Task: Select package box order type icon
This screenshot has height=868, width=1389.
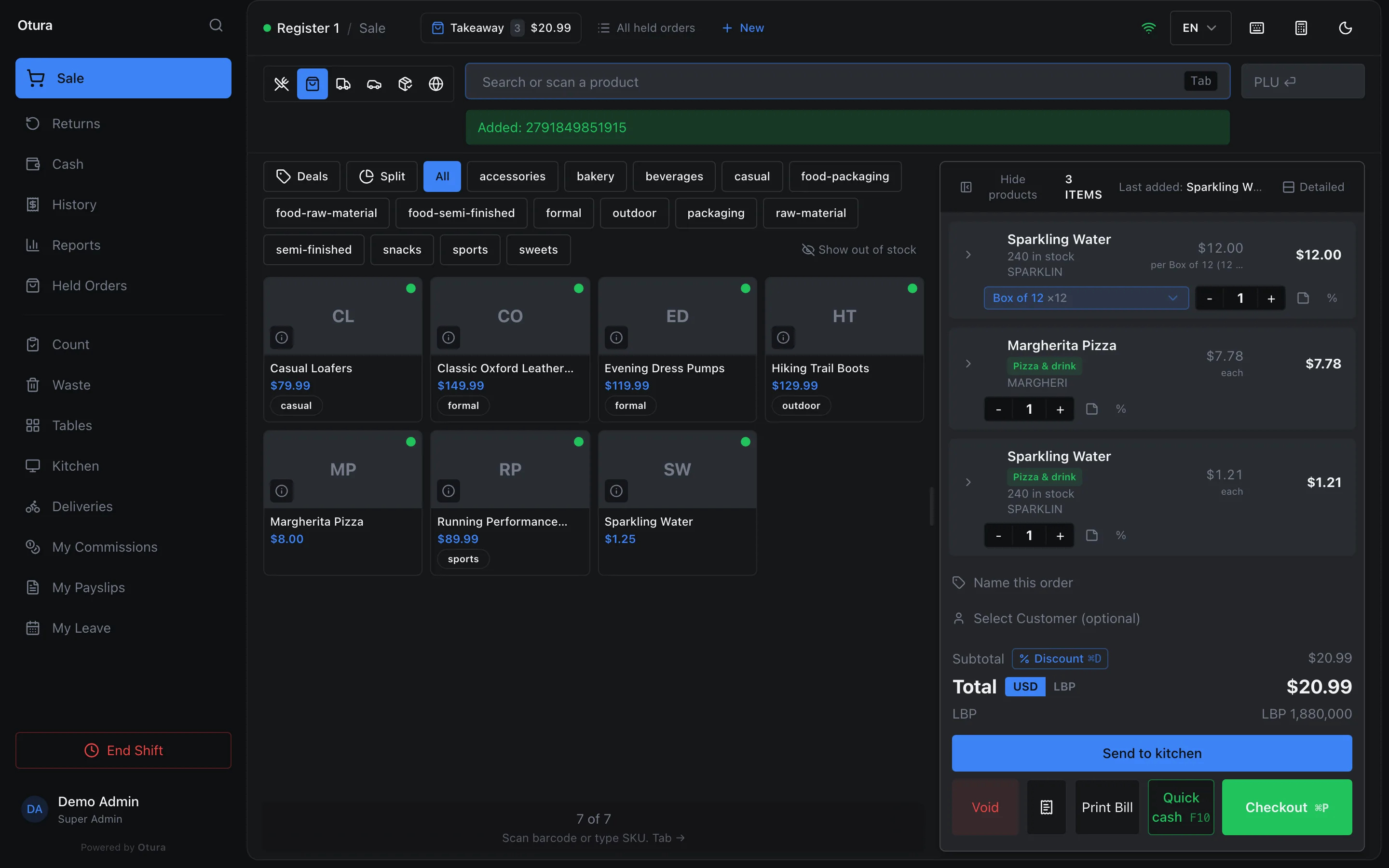Action: pos(405,84)
